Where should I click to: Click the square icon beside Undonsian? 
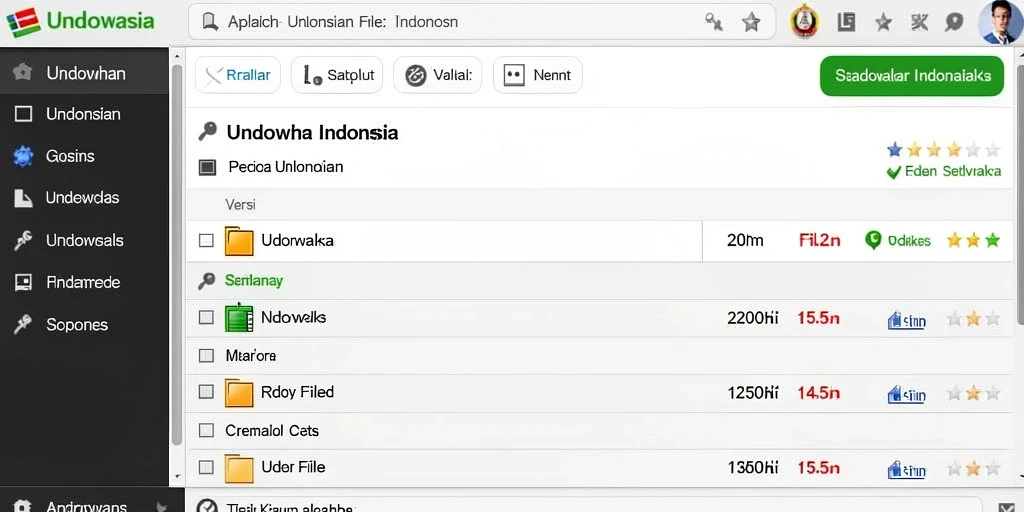point(23,114)
